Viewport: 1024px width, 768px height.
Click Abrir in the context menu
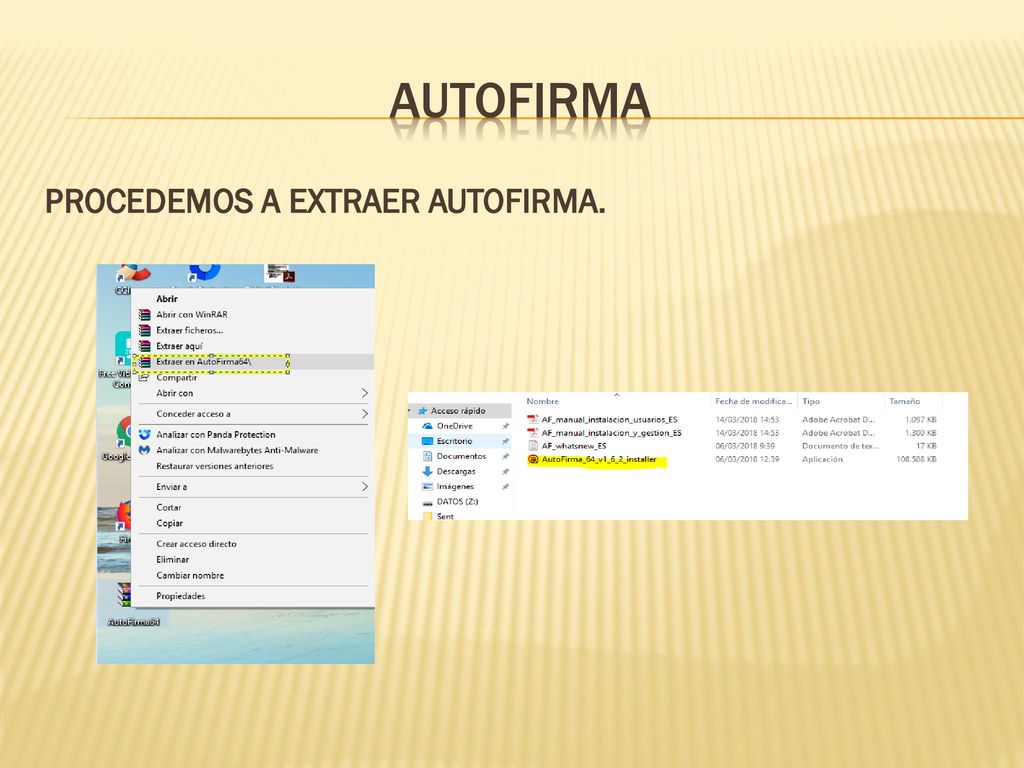pos(167,298)
